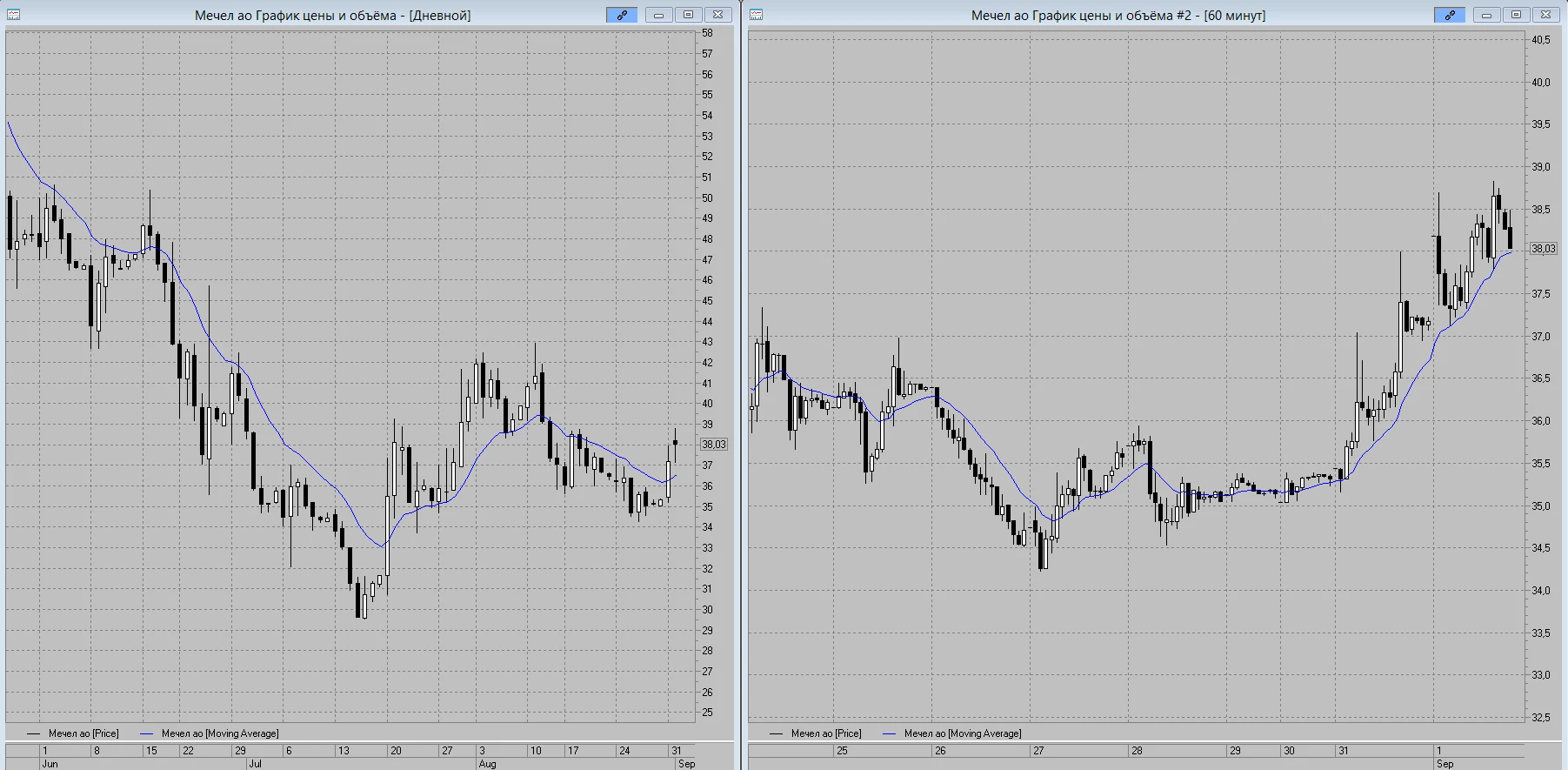Minimize the 60 минут chart window
Image resolution: width=1568 pixels, height=770 pixels.
point(1486,15)
